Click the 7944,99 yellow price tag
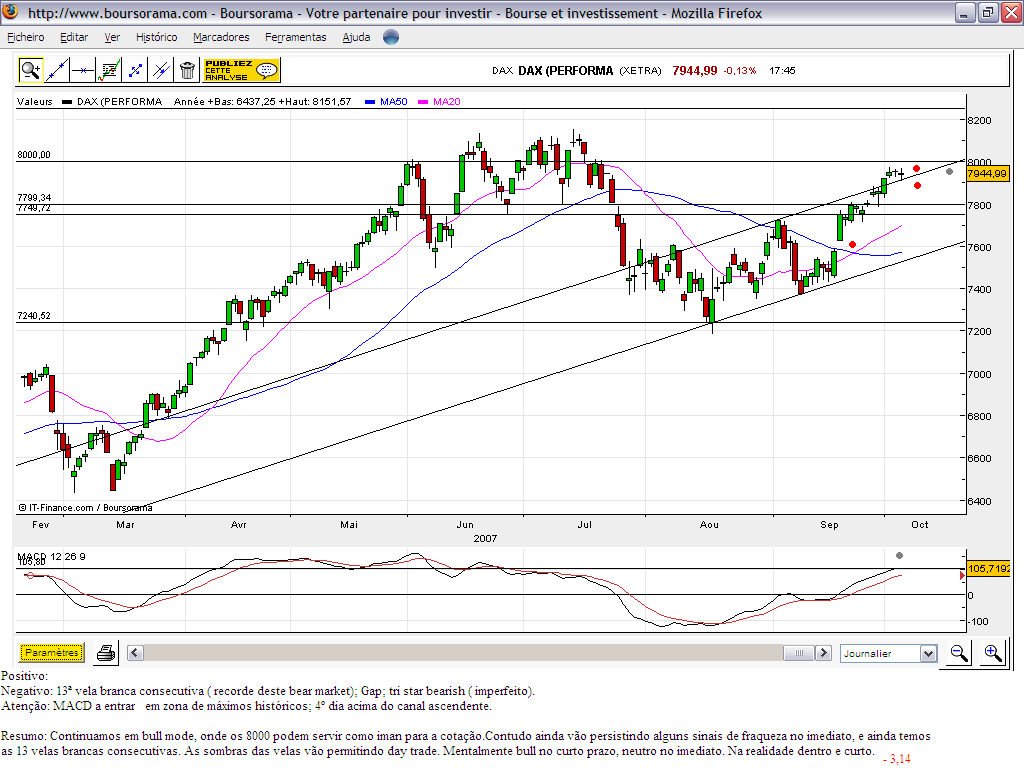 tap(987, 174)
